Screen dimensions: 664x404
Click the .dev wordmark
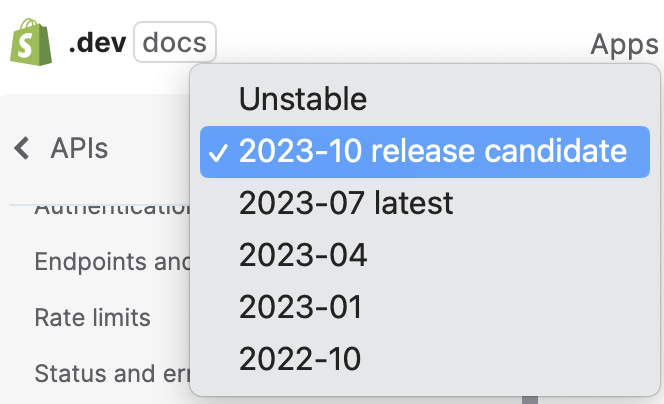coord(95,44)
